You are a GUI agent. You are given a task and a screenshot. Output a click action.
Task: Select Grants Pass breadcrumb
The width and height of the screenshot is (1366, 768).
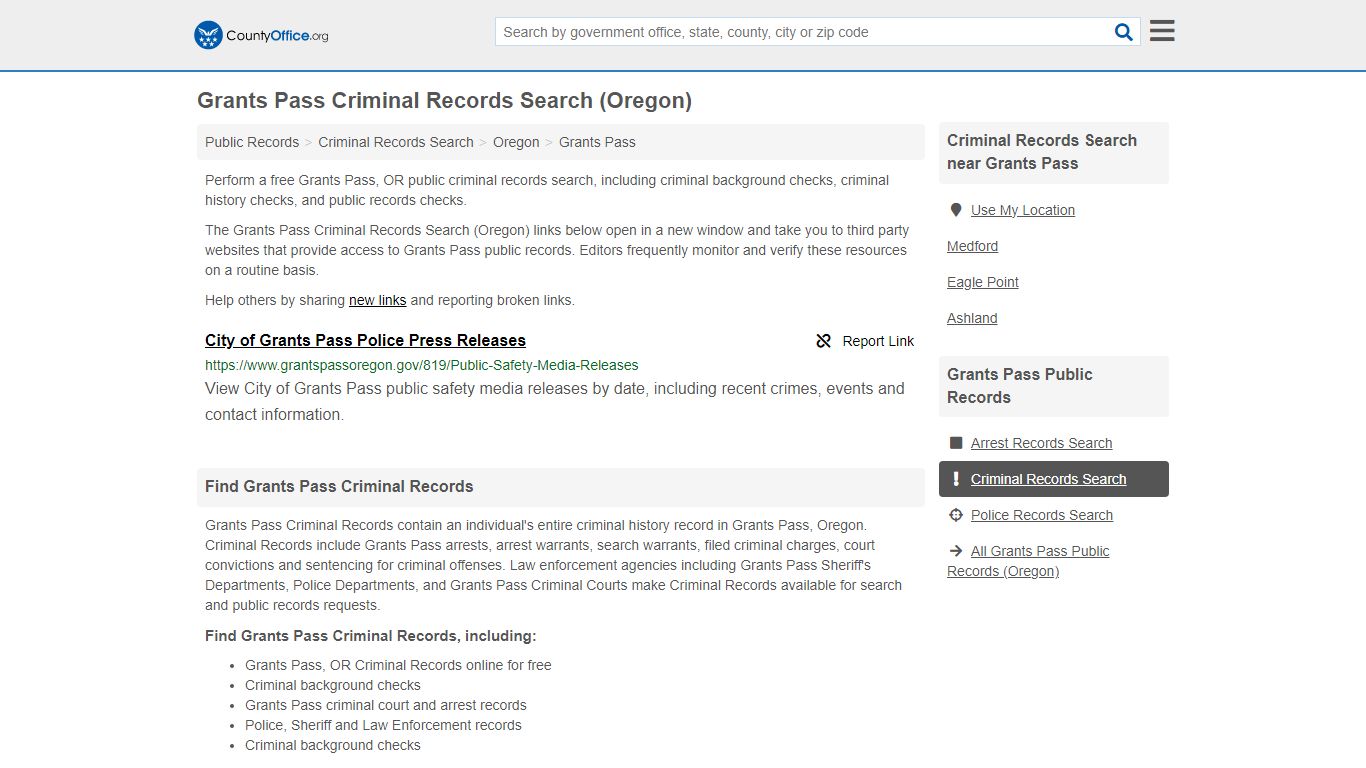point(597,142)
